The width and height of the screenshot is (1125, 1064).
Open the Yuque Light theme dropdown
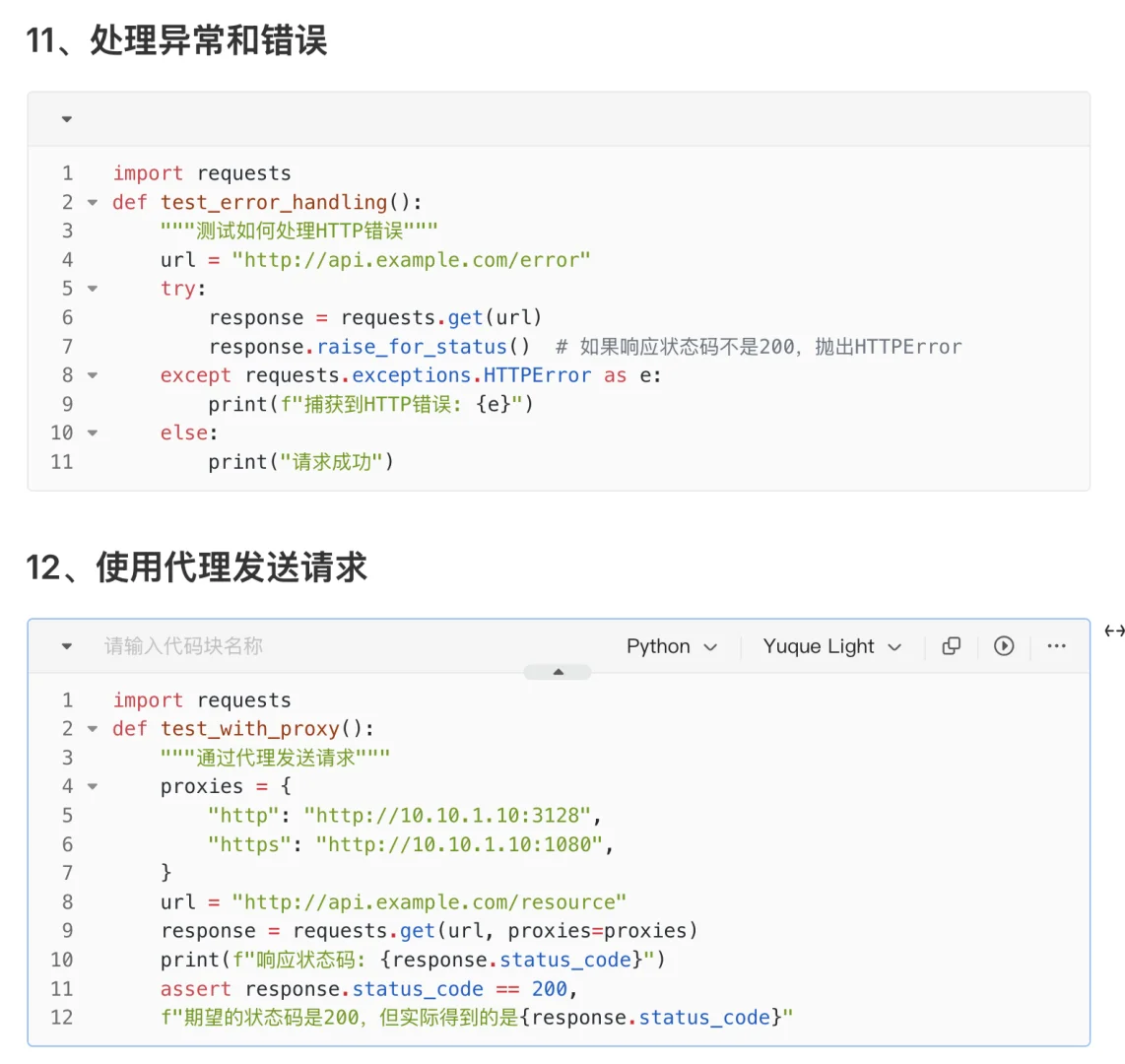pos(831,646)
